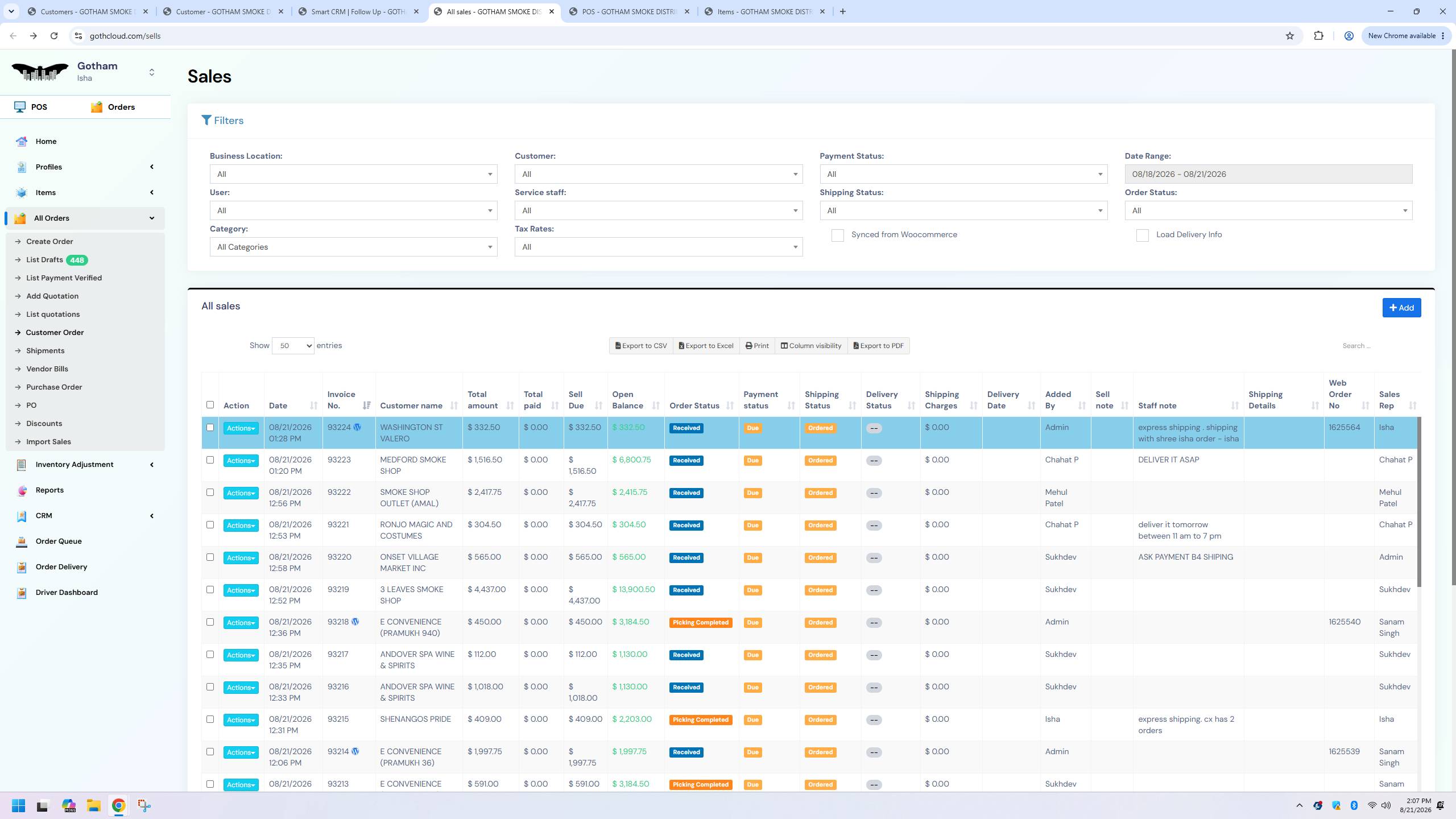This screenshot has width=1456, height=819.
Task: Click the blue Add button
Action: 1401,308
